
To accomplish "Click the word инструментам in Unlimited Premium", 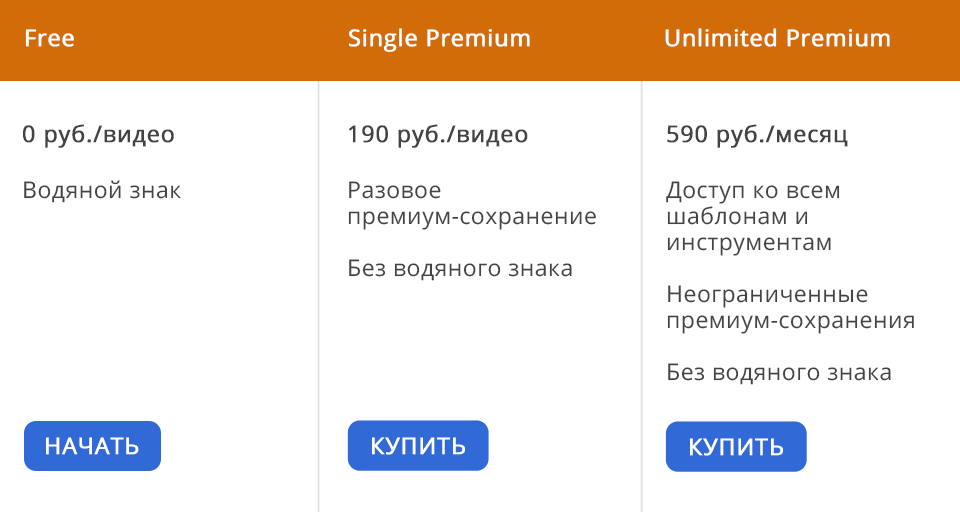I will click(x=748, y=243).
